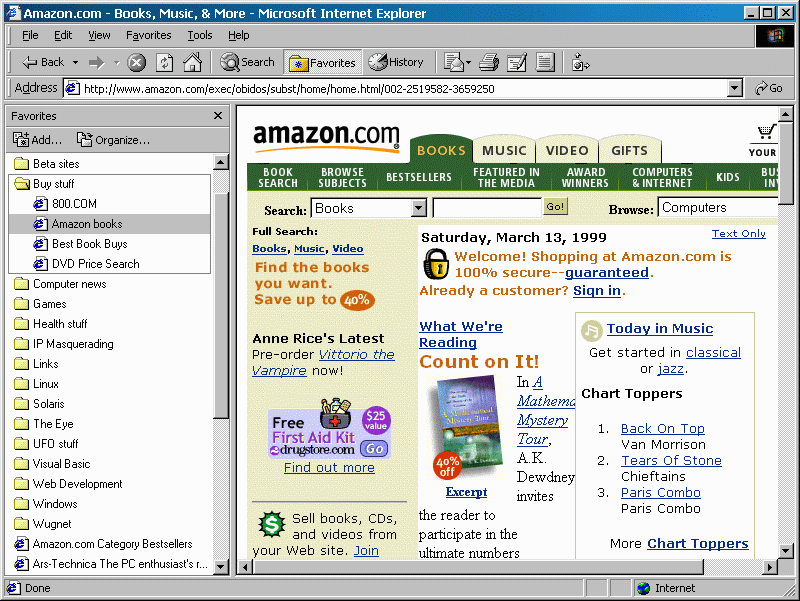Open the address bar dropdown arrow
This screenshot has height=601, width=800.
point(735,88)
